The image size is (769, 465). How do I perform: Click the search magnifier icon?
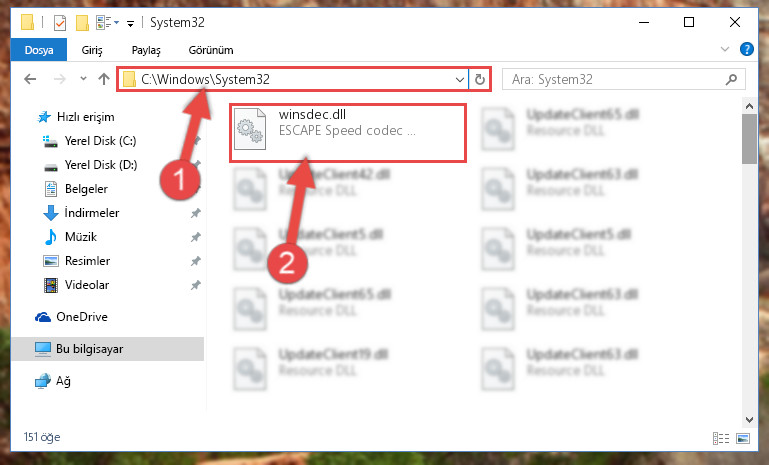tap(731, 79)
